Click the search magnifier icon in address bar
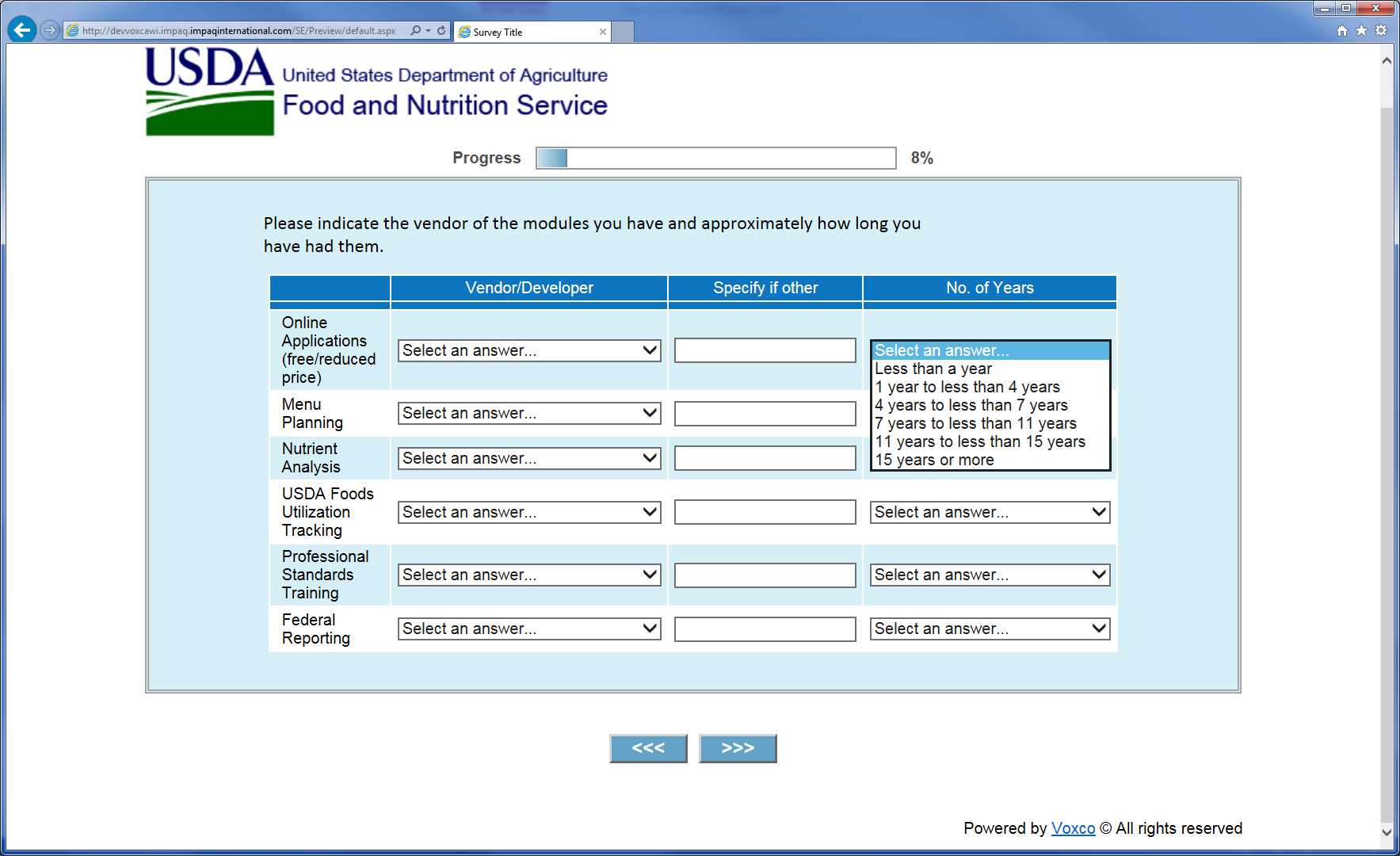Image resolution: width=1400 pixels, height=856 pixels. pos(416,31)
